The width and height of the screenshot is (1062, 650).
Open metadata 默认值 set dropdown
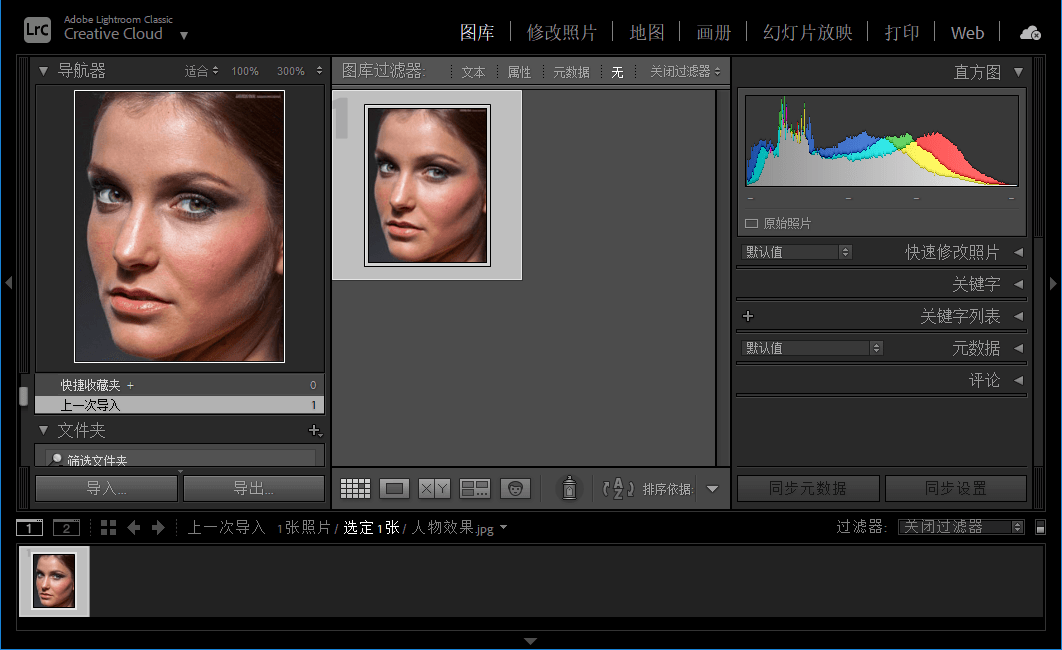click(812, 348)
